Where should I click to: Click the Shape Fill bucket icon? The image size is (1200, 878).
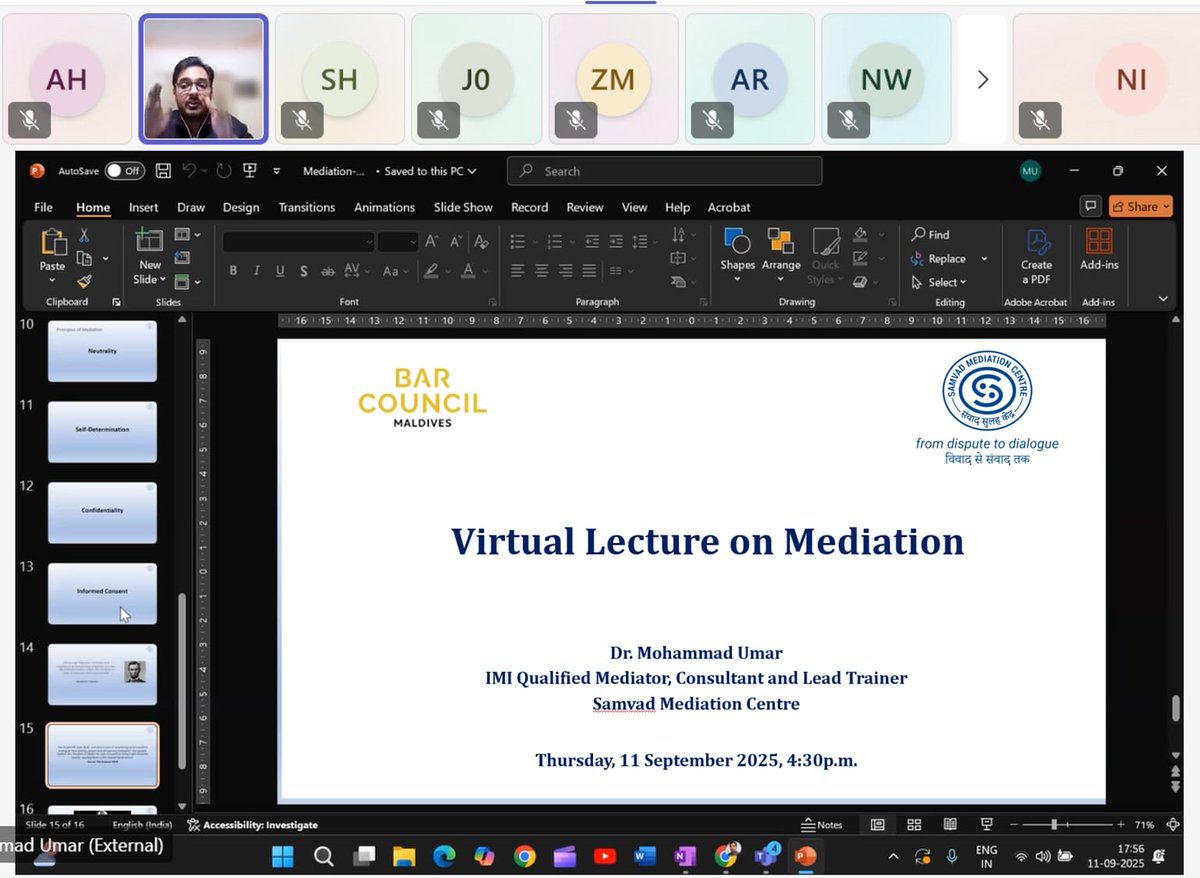click(x=860, y=235)
